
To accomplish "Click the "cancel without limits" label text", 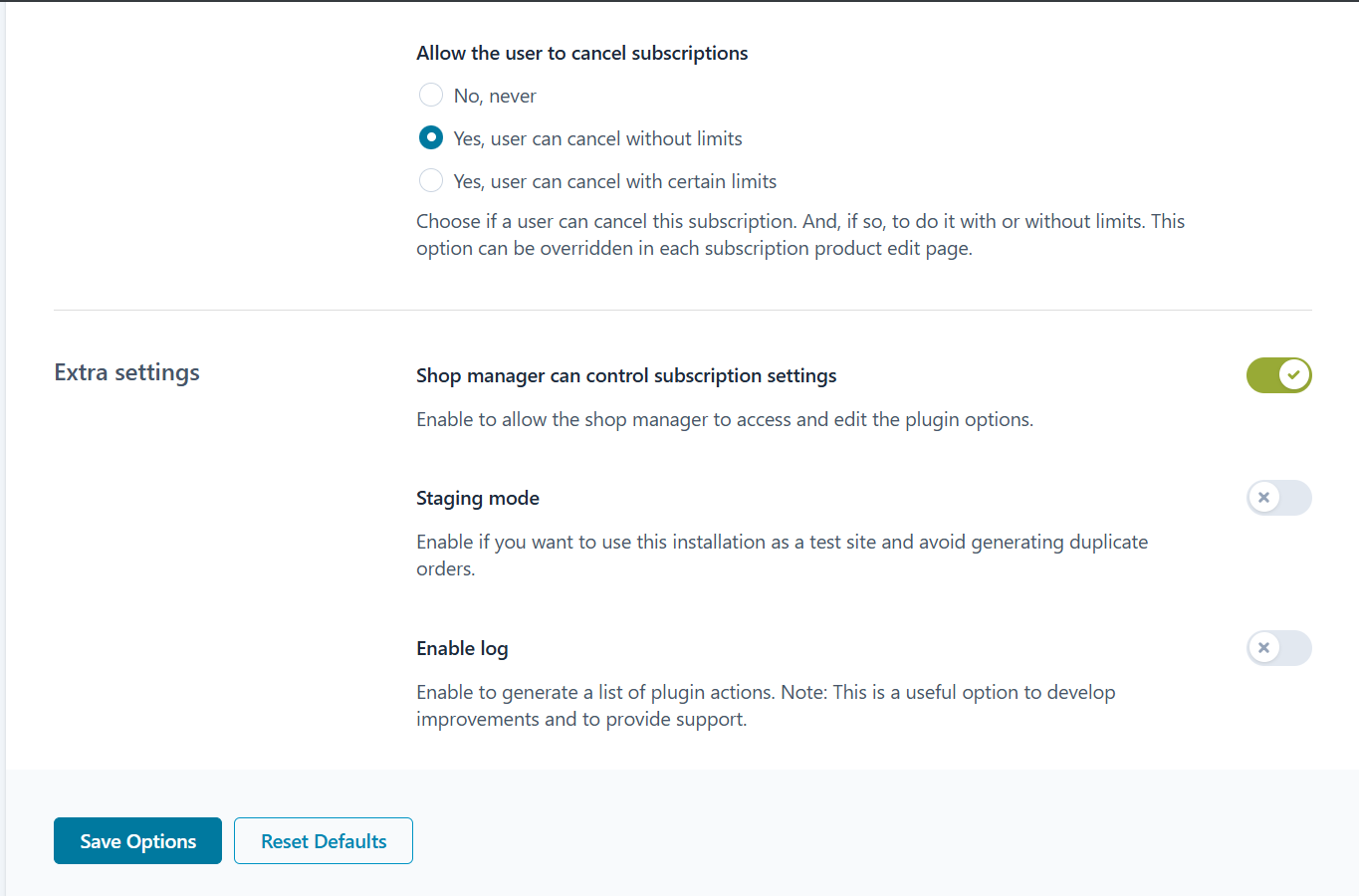I will [x=597, y=139].
